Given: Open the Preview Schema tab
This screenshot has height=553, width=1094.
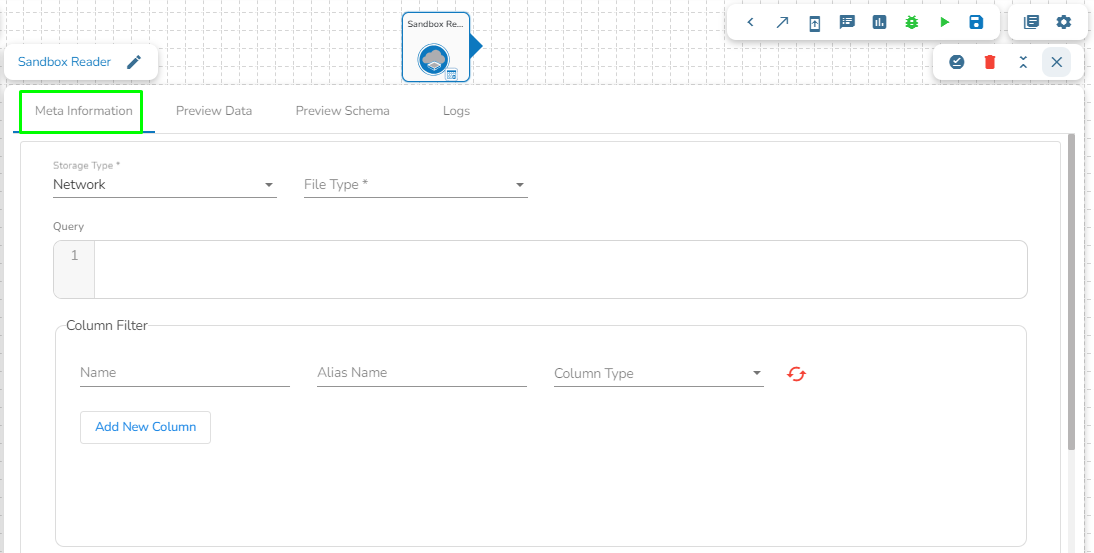Looking at the screenshot, I should (342, 111).
